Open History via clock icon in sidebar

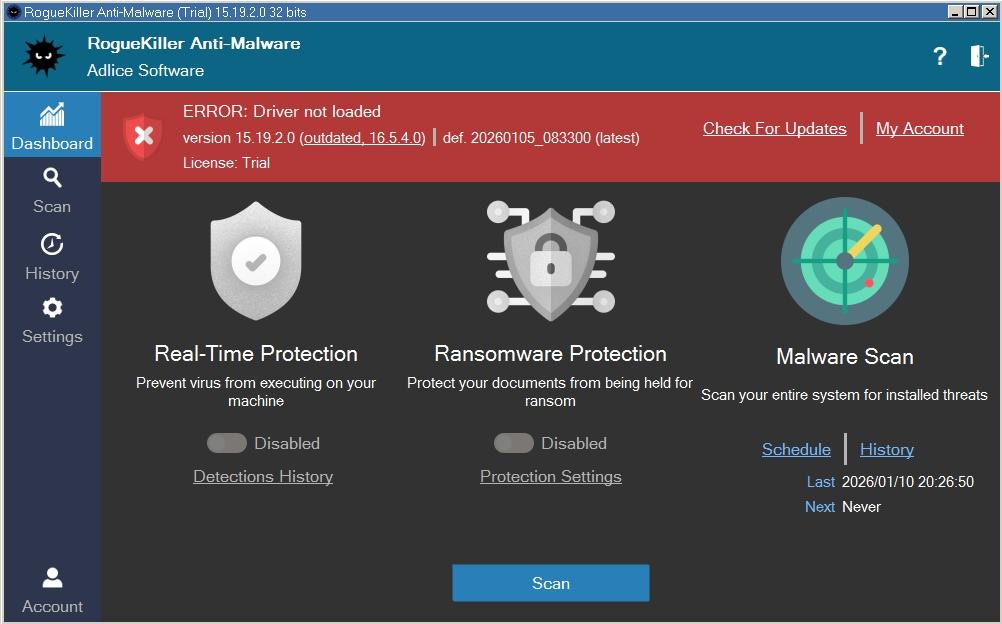(x=52, y=244)
